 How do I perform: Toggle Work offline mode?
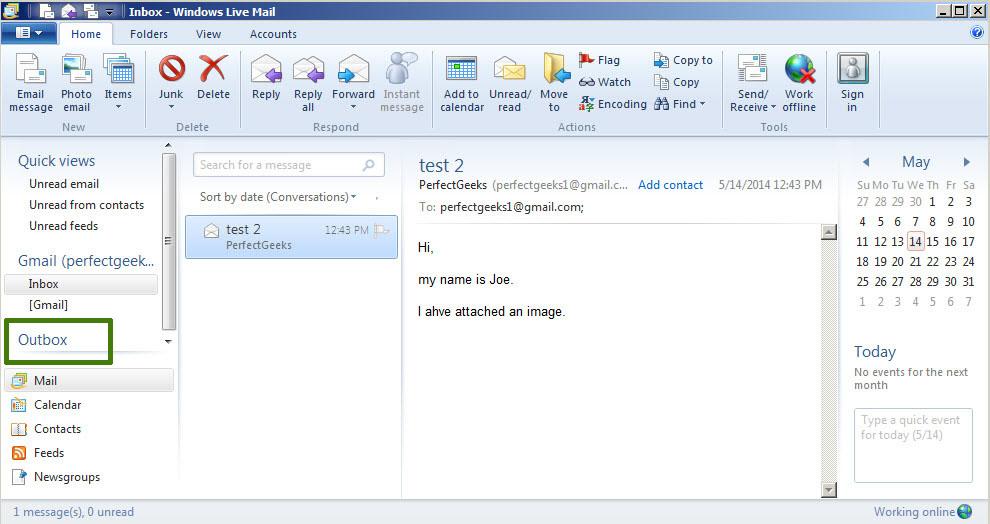799,83
